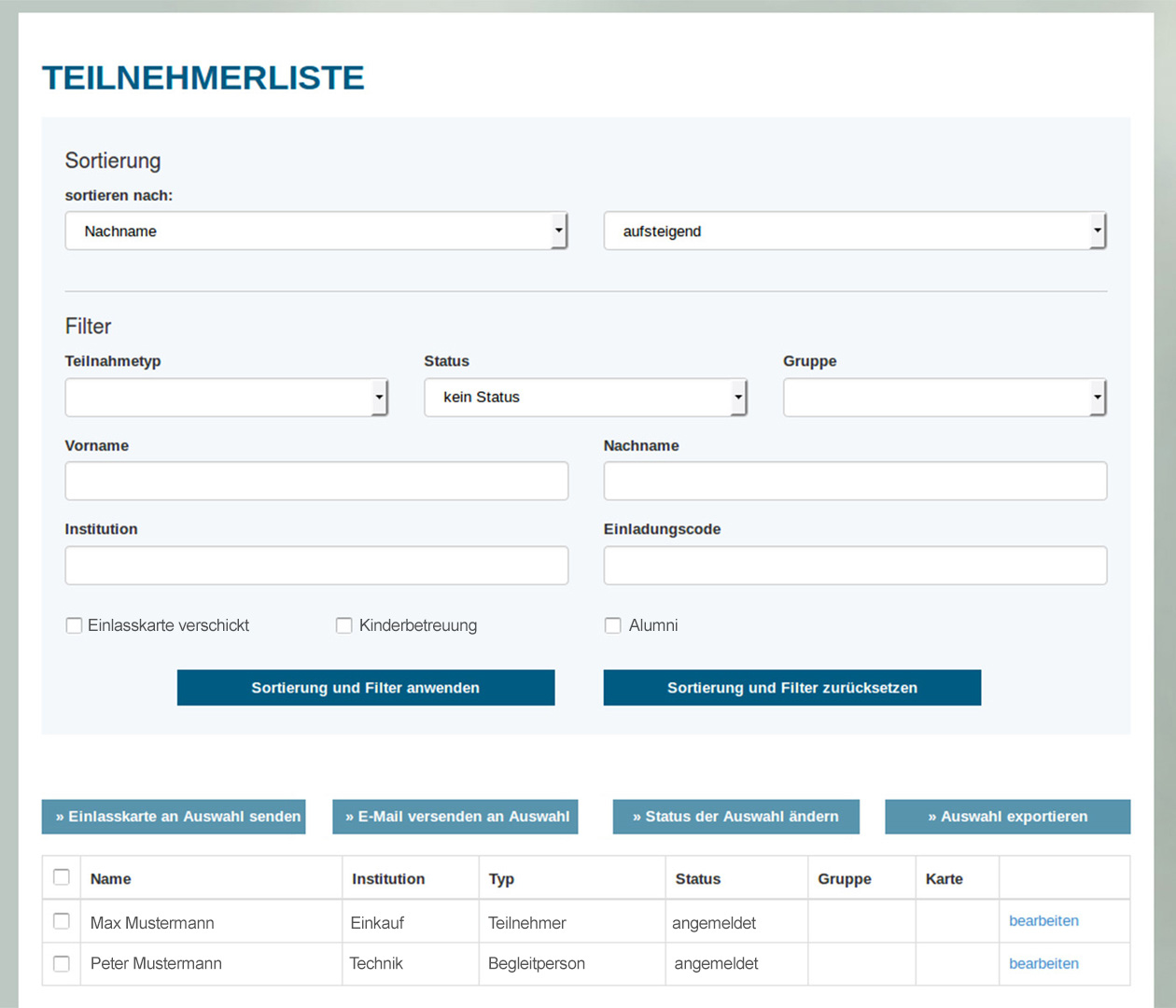This screenshot has width=1176, height=1008.
Task: Click 'Status der Auswahl ändern'
Action: tap(736, 817)
